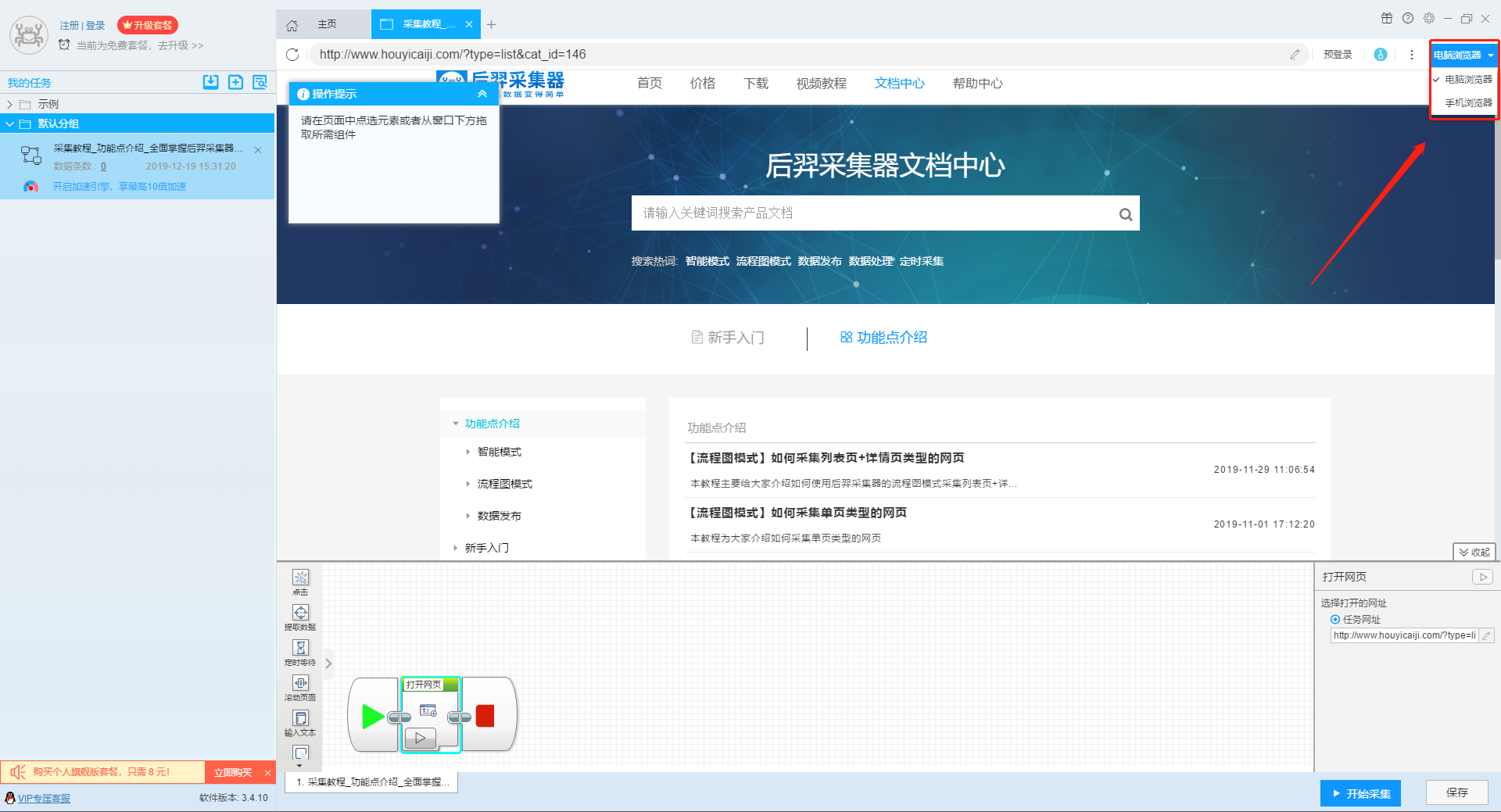The width and height of the screenshot is (1501, 812).
Task: Click the accelerate engine icon in task item
Action: pyautogui.click(x=30, y=187)
